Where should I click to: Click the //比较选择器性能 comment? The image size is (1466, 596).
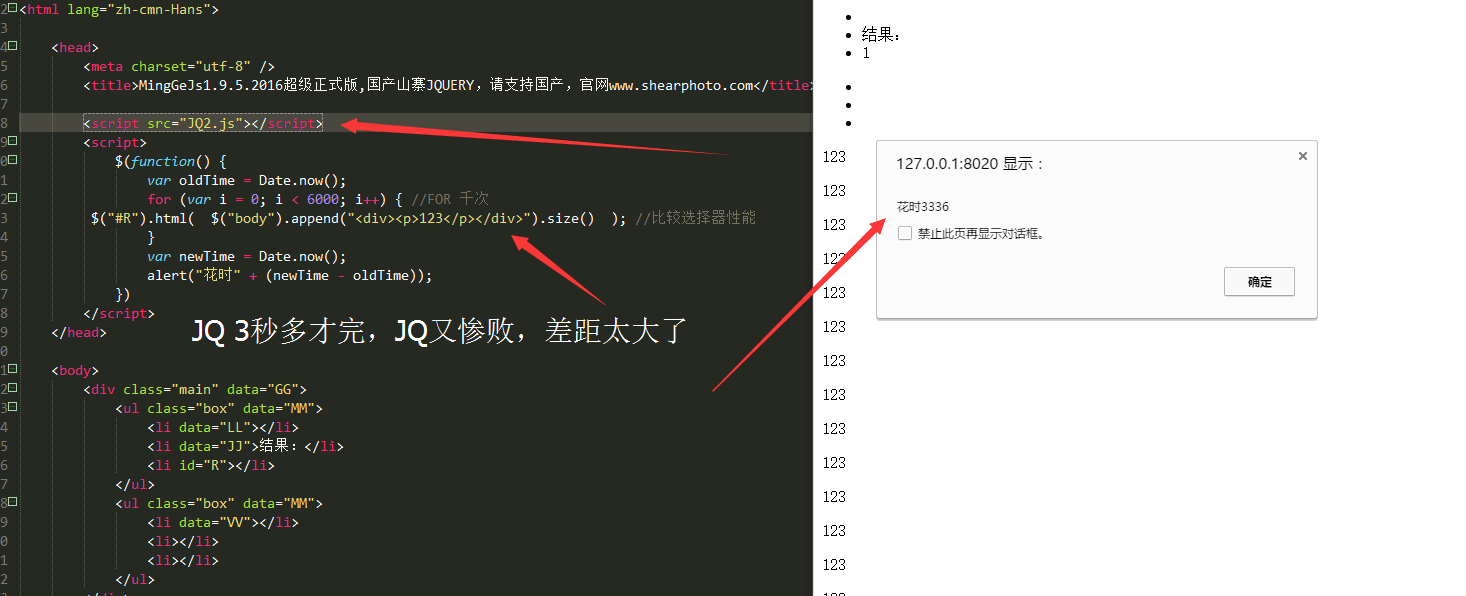pyautogui.click(x=696, y=218)
